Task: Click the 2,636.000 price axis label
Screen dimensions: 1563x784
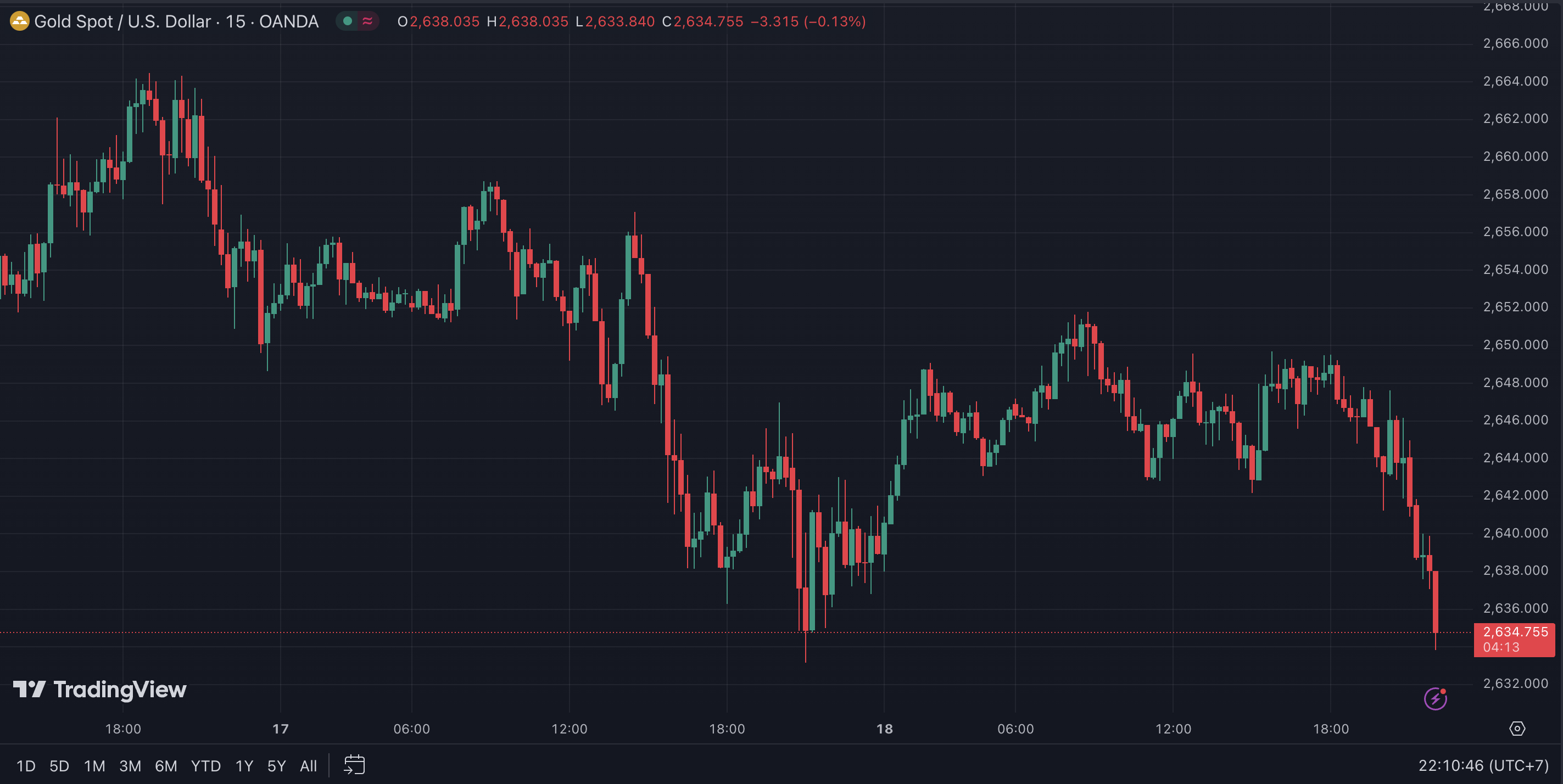Action: tap(1515, 608)
